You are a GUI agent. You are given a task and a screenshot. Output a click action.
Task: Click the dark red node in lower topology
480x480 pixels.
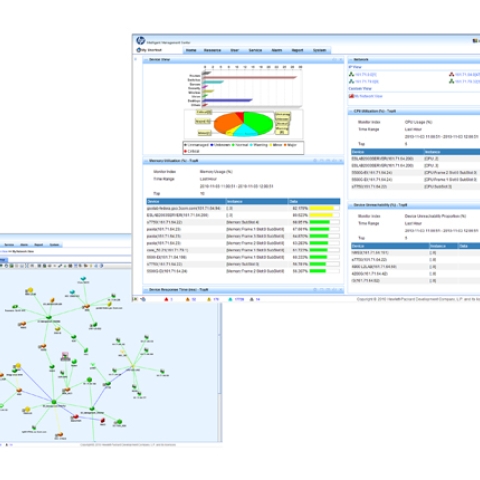pos(103,421)
